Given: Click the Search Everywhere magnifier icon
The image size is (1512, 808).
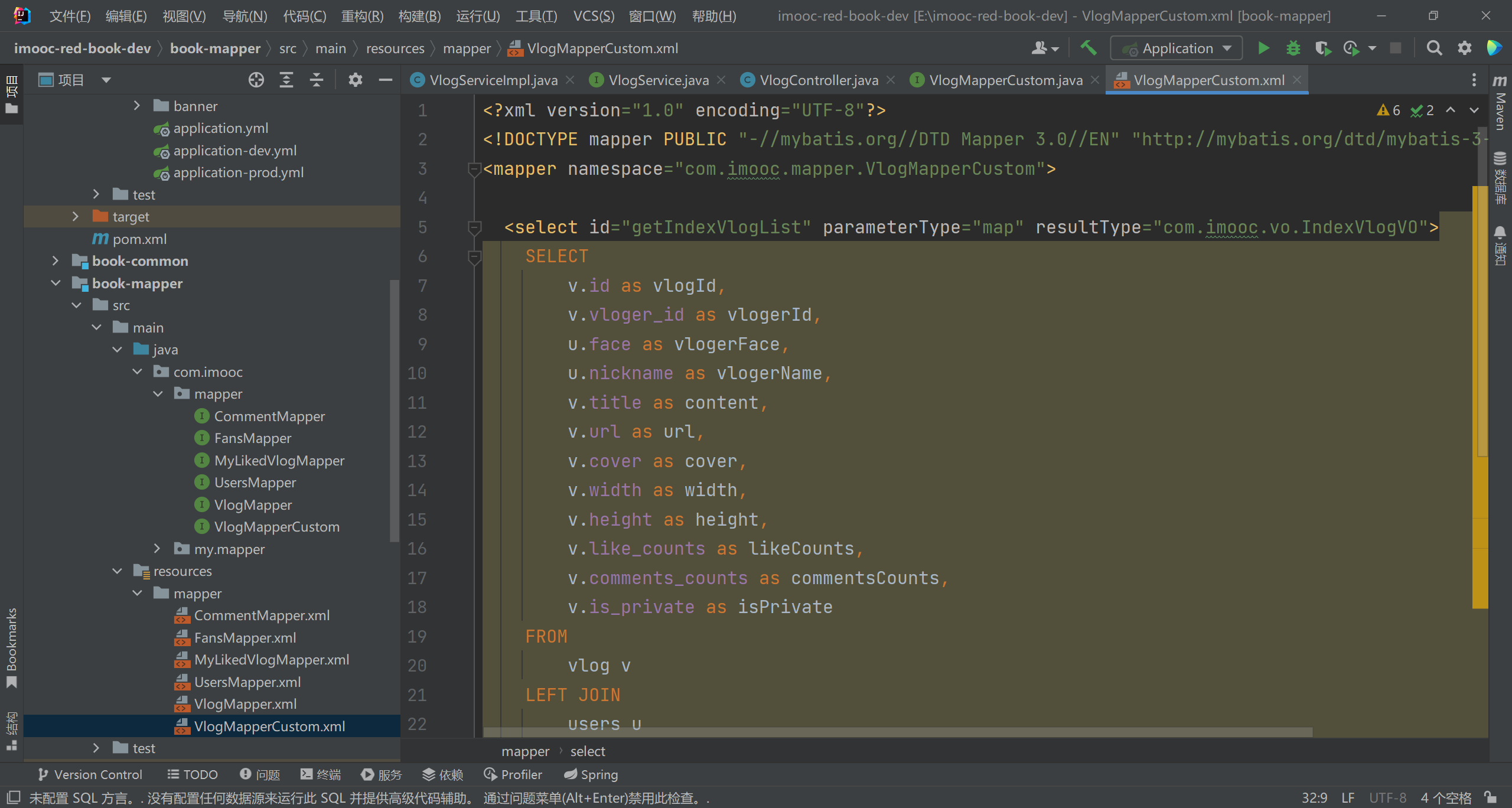Looking at the screenshot, I should (x=1434, y=48).
